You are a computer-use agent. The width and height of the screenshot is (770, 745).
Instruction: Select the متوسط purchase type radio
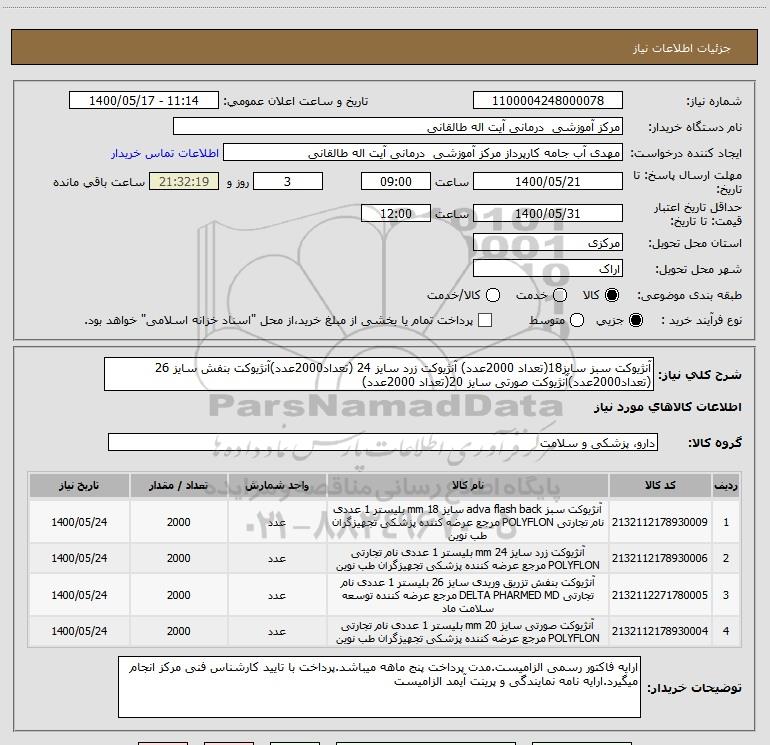pos(577,320)
